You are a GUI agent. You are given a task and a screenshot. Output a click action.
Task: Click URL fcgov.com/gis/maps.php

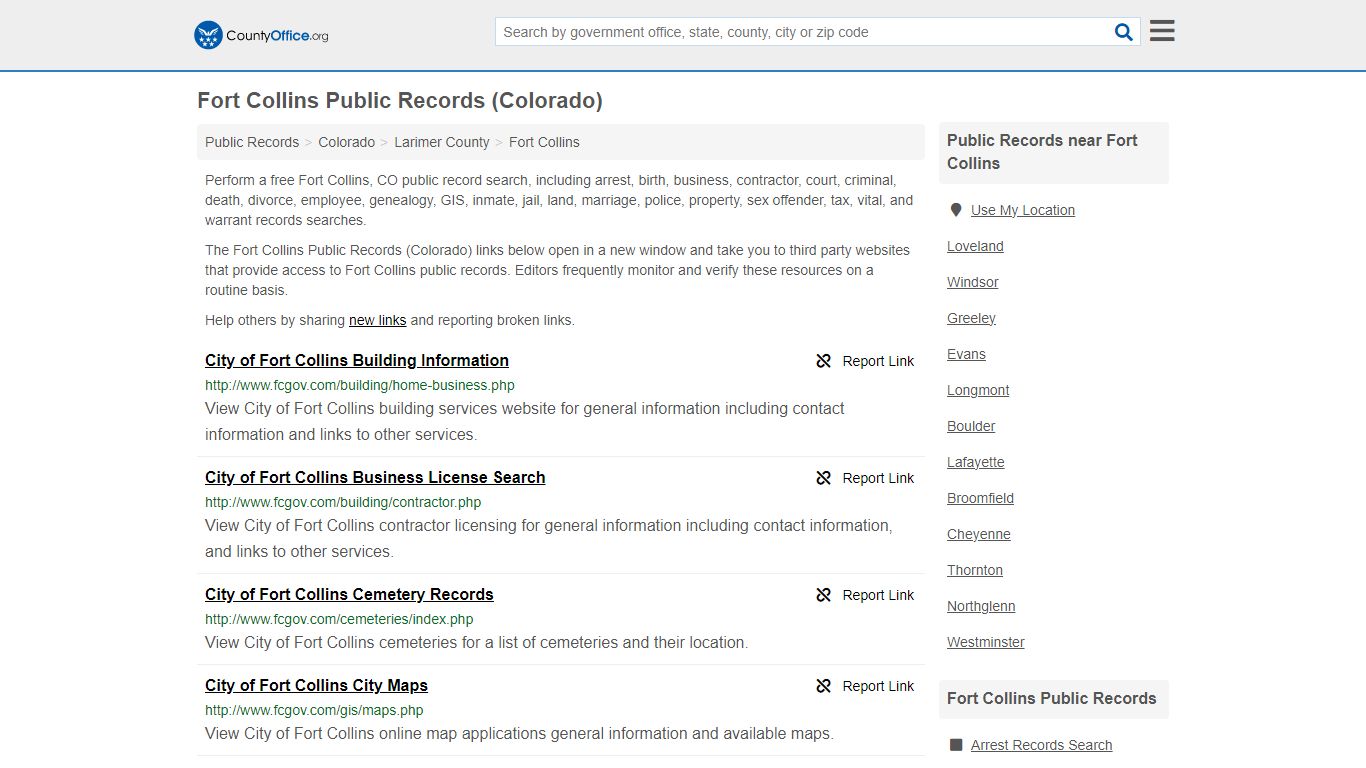(314, 710)
